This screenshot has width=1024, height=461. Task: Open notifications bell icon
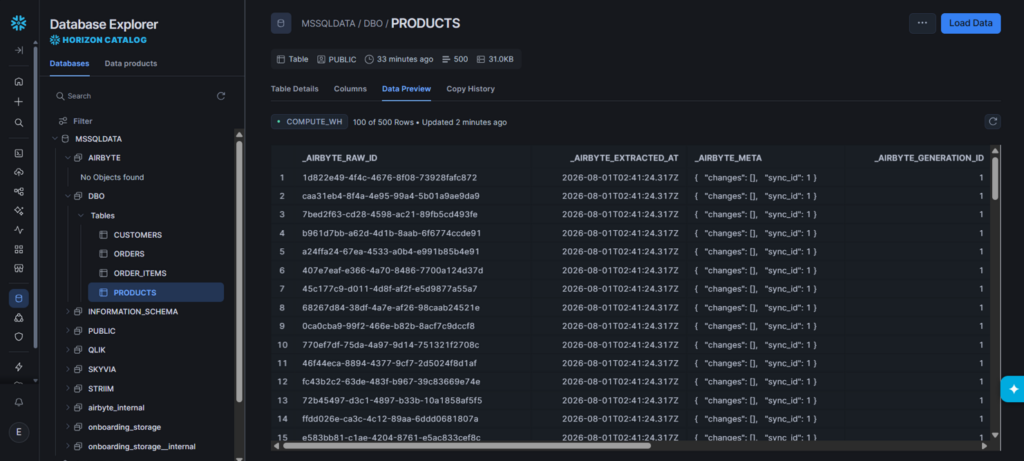click(x=18, y=402)
